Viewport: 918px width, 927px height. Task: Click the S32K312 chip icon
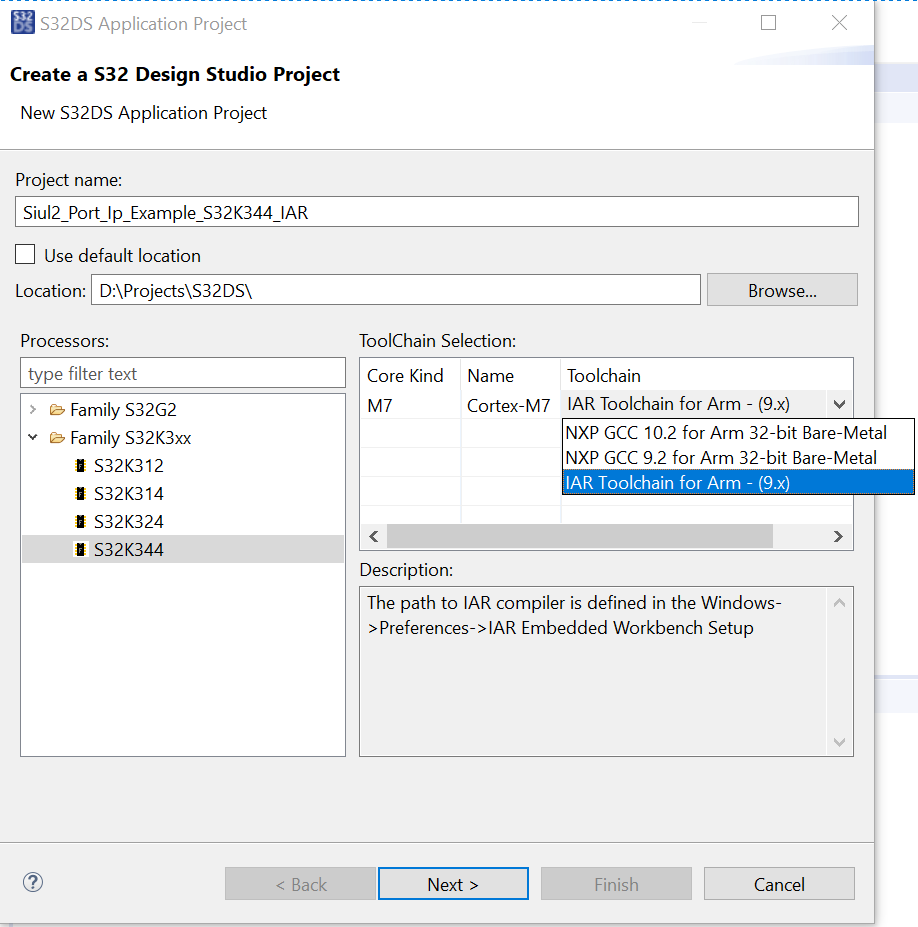tap(80, 466)
